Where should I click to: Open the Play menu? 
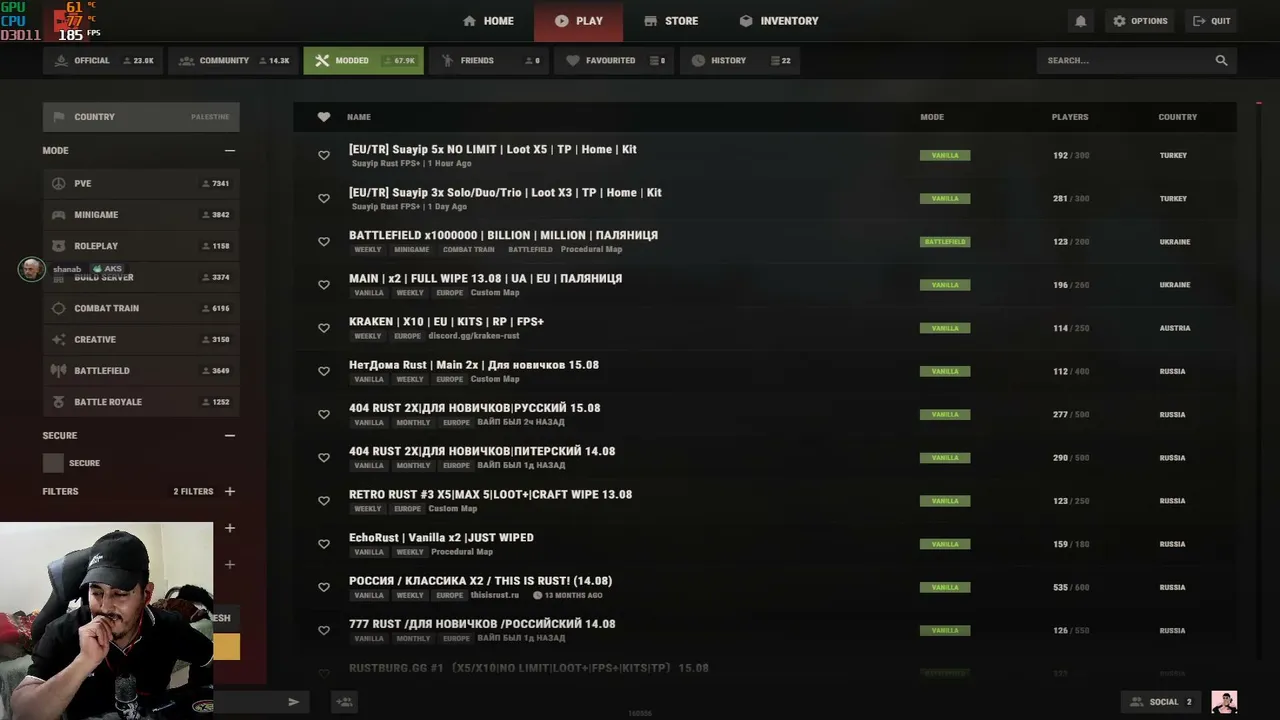point(578,21)
